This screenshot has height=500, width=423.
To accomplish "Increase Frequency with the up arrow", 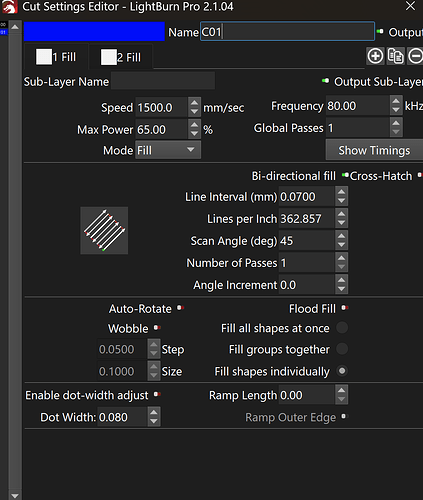I will tap(396, 101).
